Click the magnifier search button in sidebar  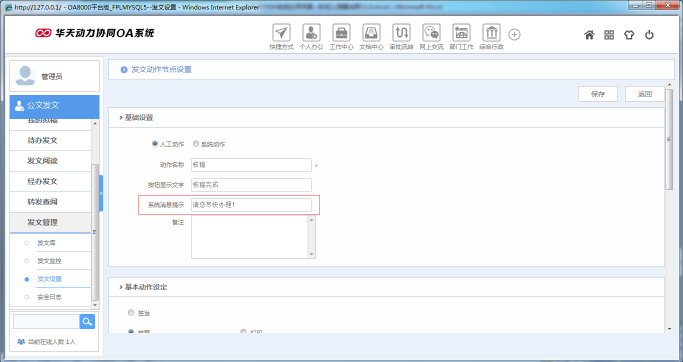[x=87, y=322]
